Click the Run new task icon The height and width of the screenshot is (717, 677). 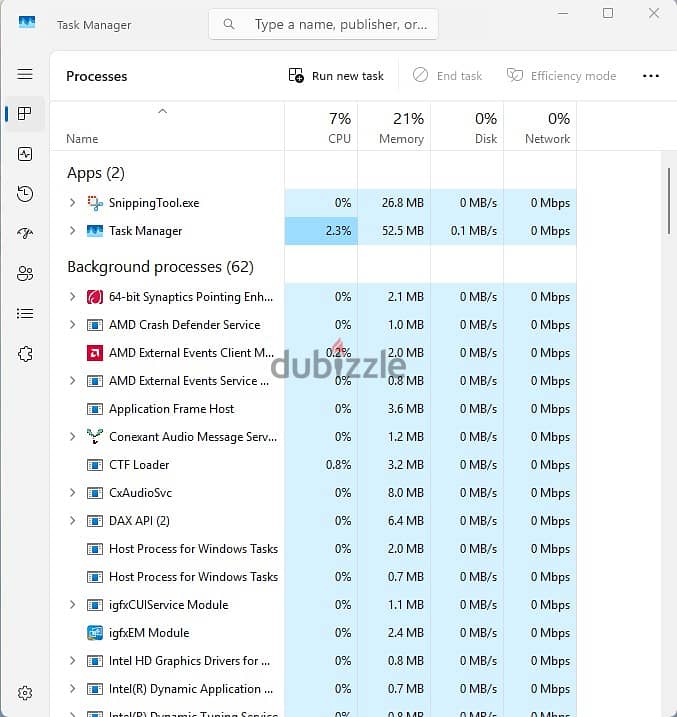296,75
